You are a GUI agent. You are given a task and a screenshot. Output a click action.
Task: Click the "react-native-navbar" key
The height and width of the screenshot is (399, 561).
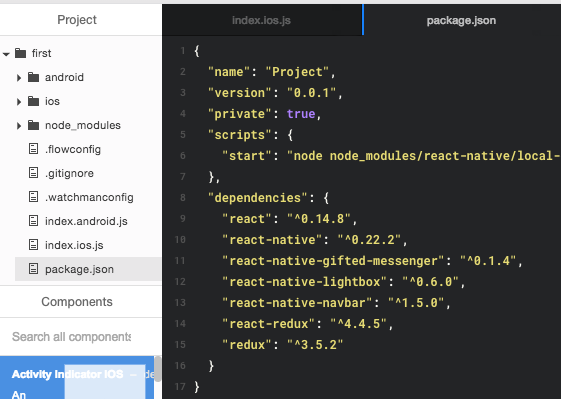pyautogui.click(x=297, y=303)
